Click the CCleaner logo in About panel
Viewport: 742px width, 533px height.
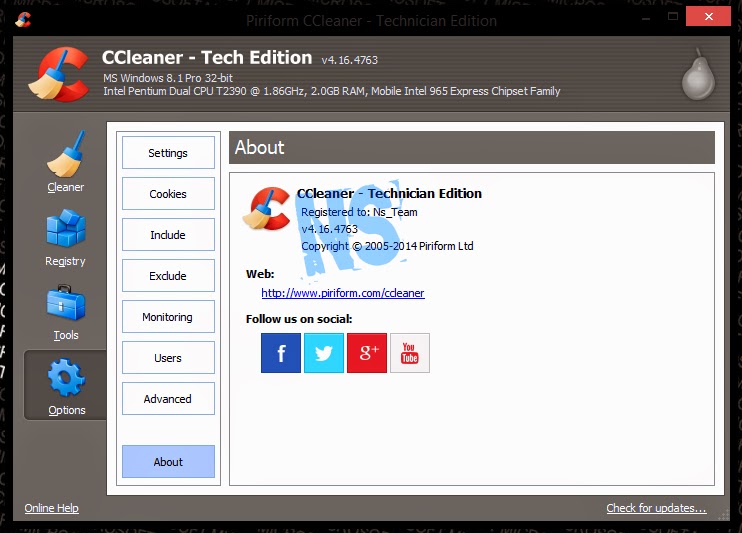coord(266,208)
